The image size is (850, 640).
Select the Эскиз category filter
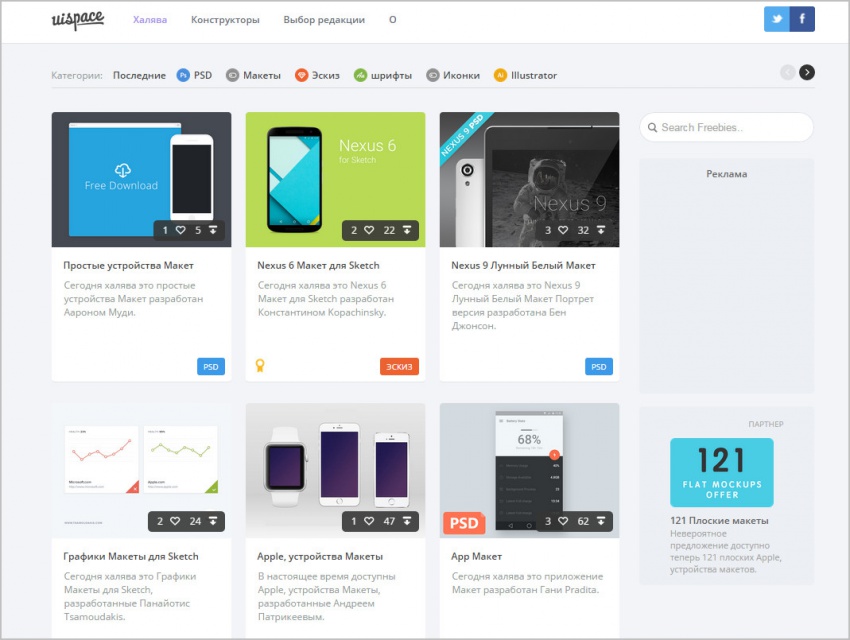[x=320, y=75]
